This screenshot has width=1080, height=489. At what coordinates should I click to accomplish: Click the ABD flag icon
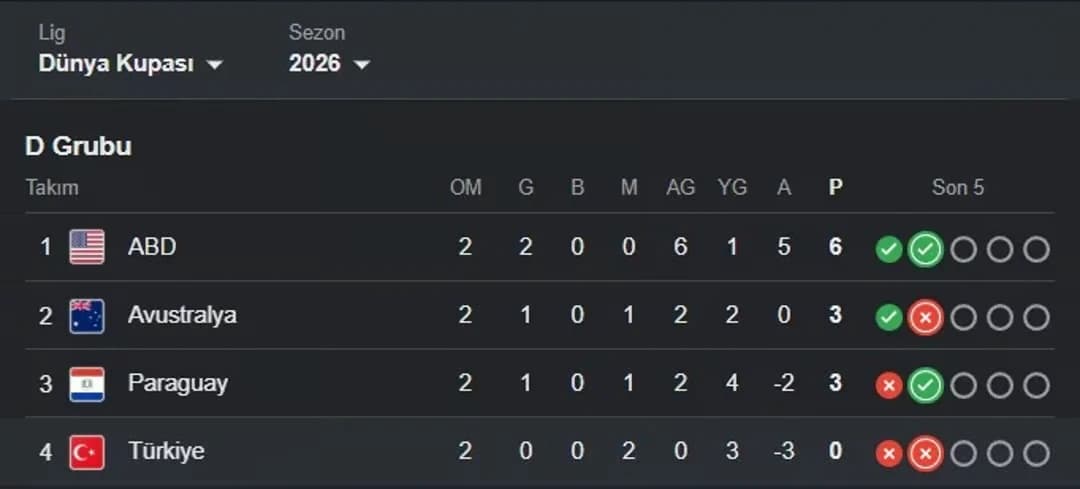coord(87,247)
